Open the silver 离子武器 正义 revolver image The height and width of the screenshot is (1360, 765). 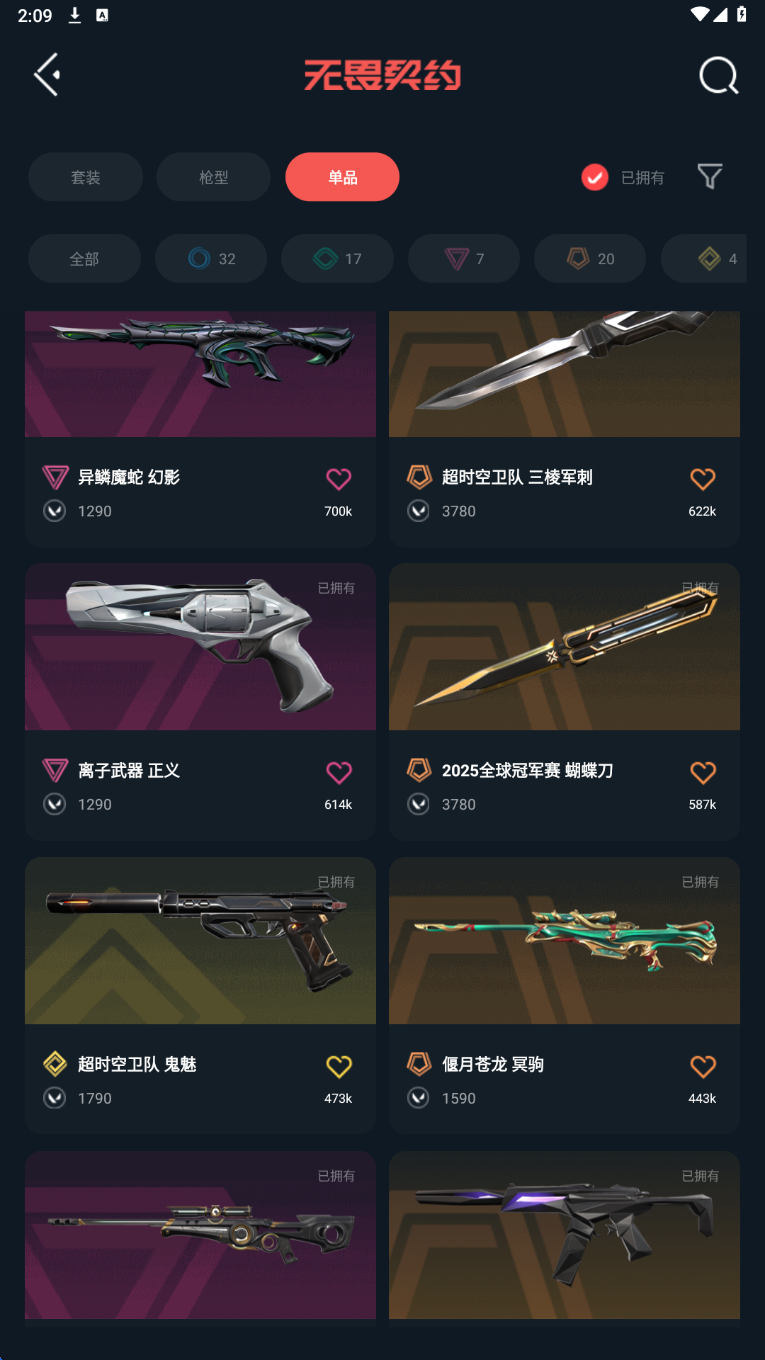[x=200, y=647]
